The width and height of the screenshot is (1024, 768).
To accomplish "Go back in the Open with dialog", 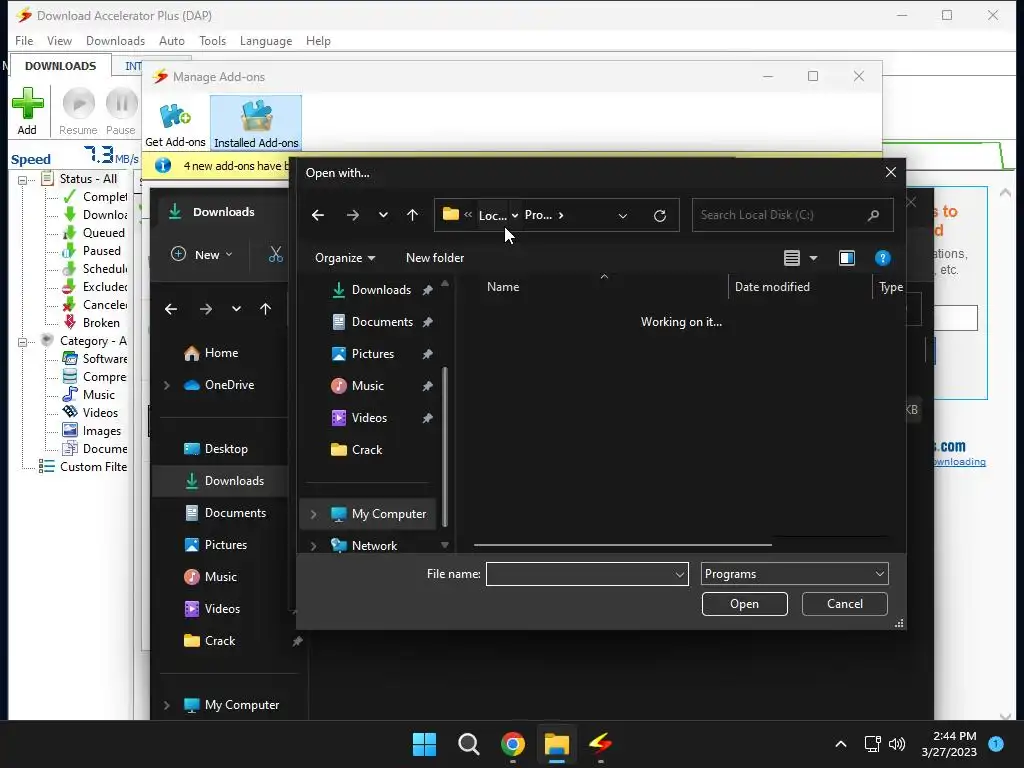I will click(318, 215).
